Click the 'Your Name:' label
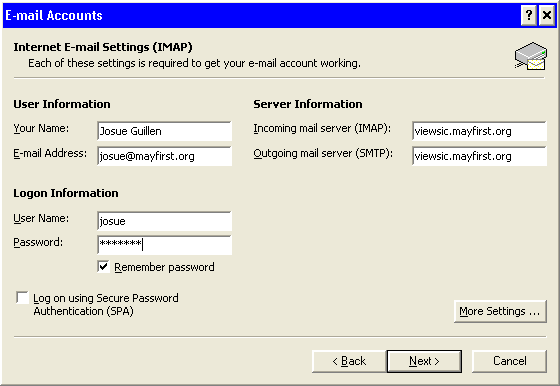 point(41,128)
